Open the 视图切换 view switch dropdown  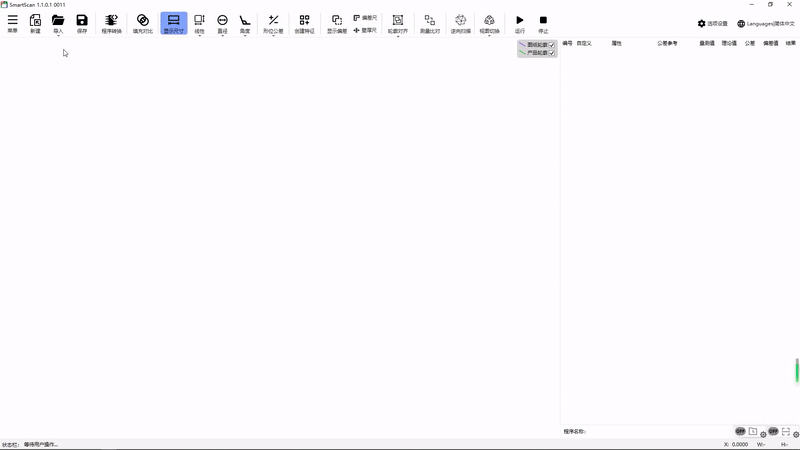489,36
